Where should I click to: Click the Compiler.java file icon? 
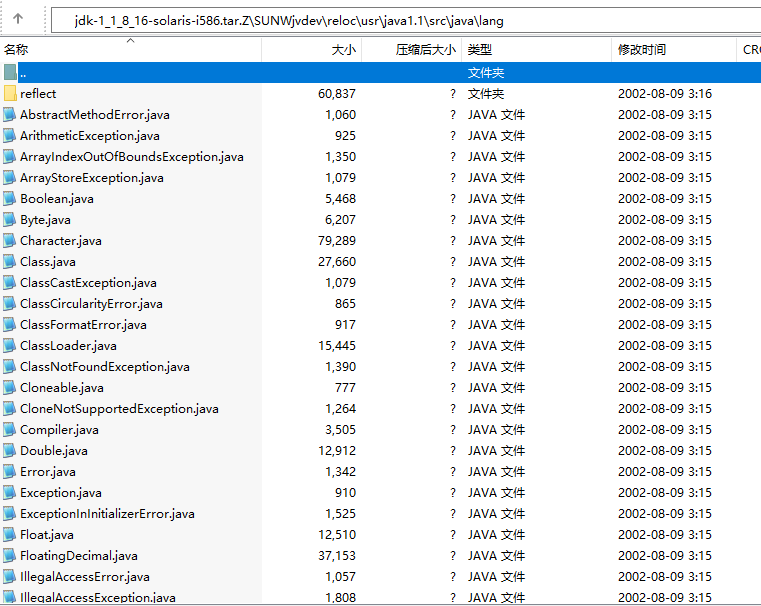10,430
